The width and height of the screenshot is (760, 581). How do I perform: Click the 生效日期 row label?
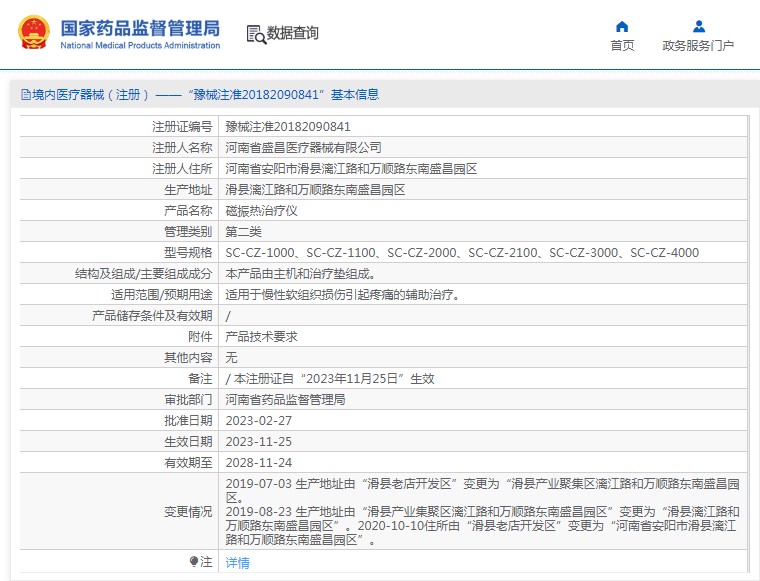tap(188, 442)
